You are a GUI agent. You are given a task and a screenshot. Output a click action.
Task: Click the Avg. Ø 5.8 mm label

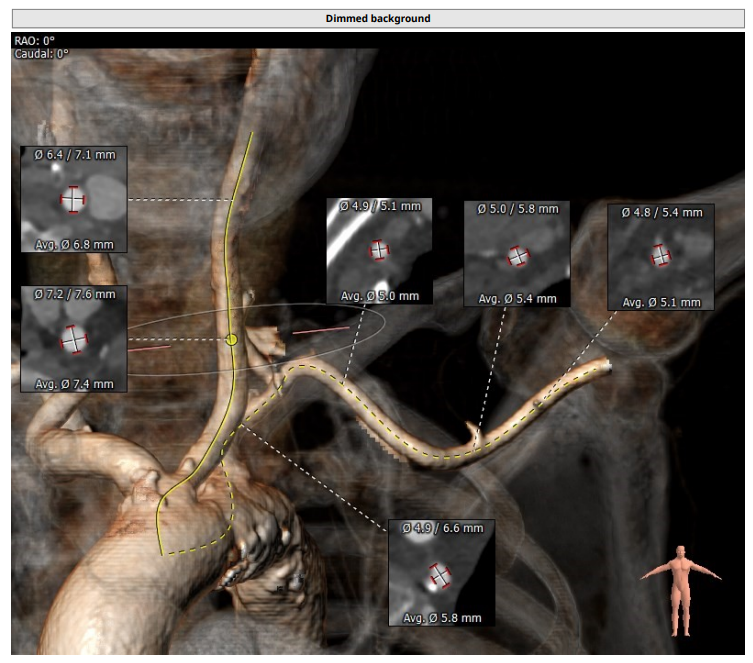[442, 618]
